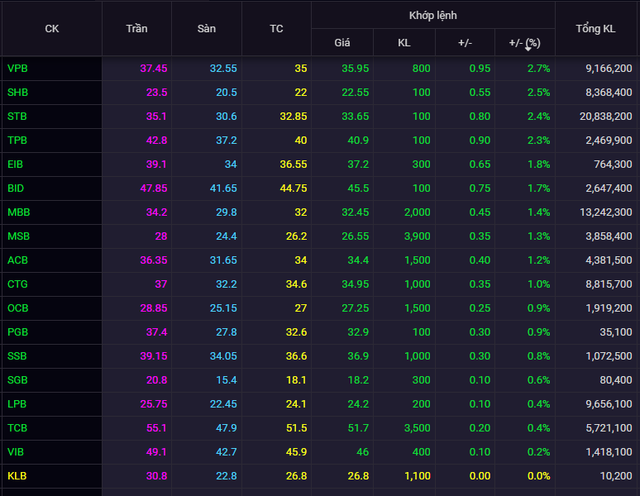Screen dimensions: 640x496
Task: Open the STB stock symbol
Action: click(17, 116)
